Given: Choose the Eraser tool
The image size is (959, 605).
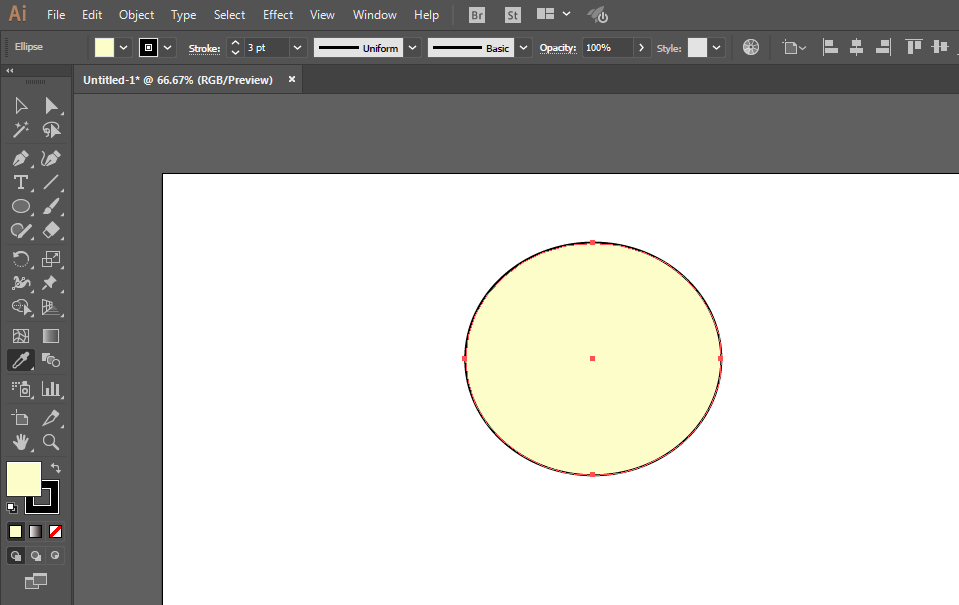Looking at the screenshot, I should (51, 231).
